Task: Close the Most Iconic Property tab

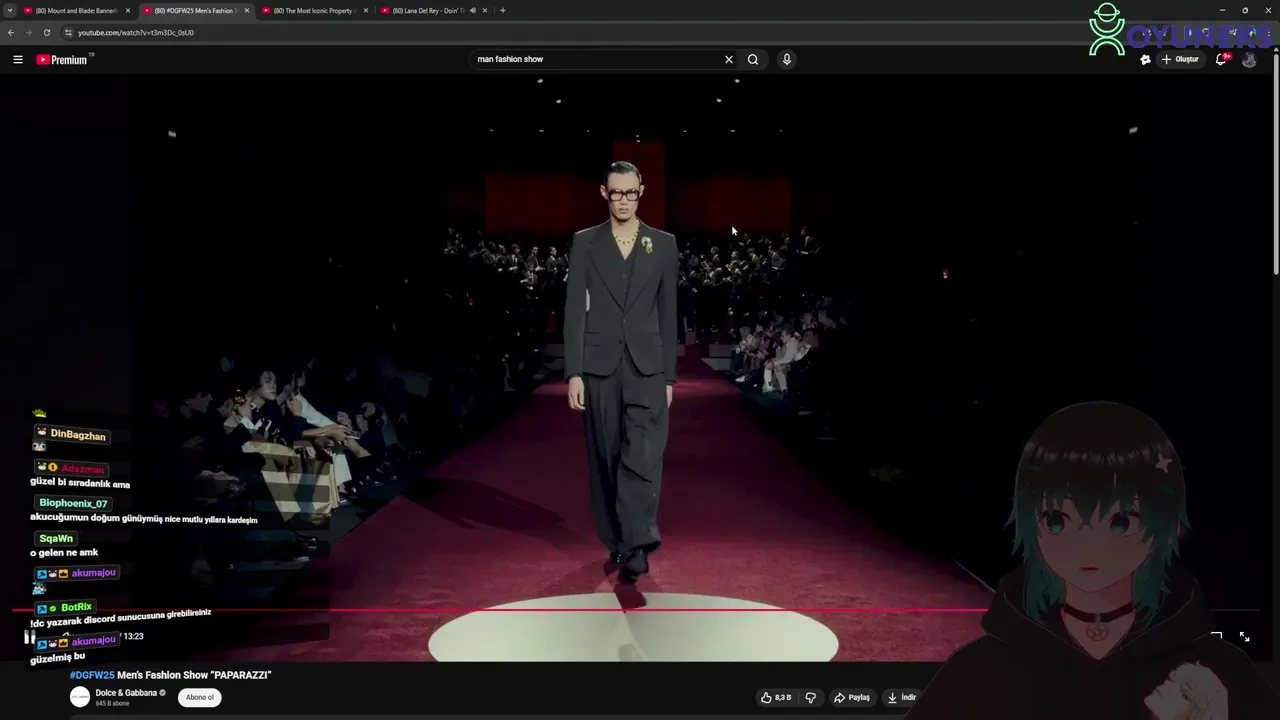Action: [x=366, y=10]
